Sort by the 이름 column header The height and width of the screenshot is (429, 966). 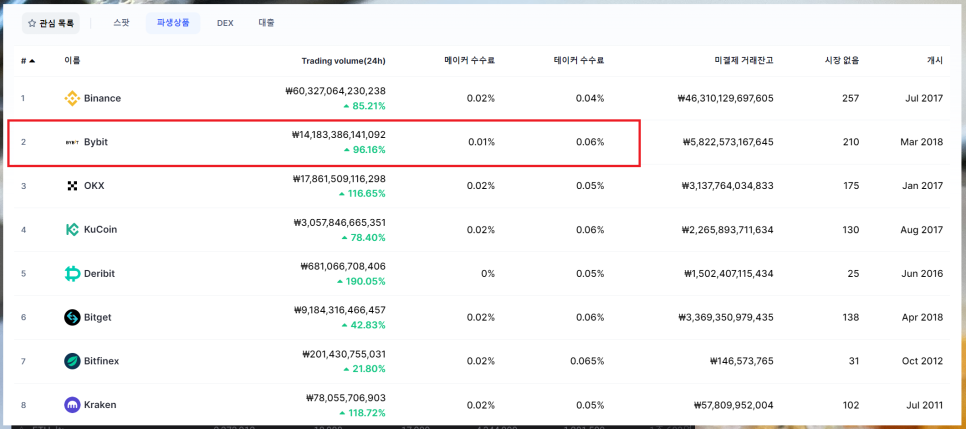72,60
